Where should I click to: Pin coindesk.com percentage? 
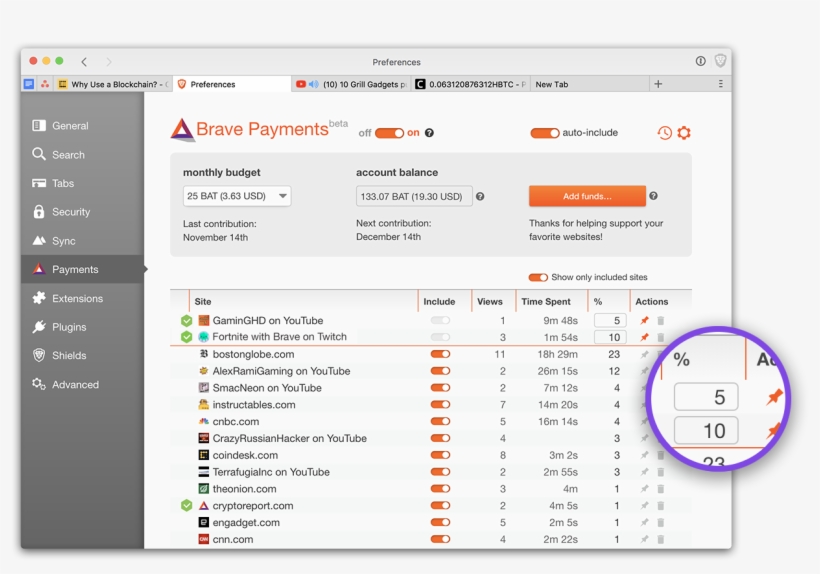point(644,455)
